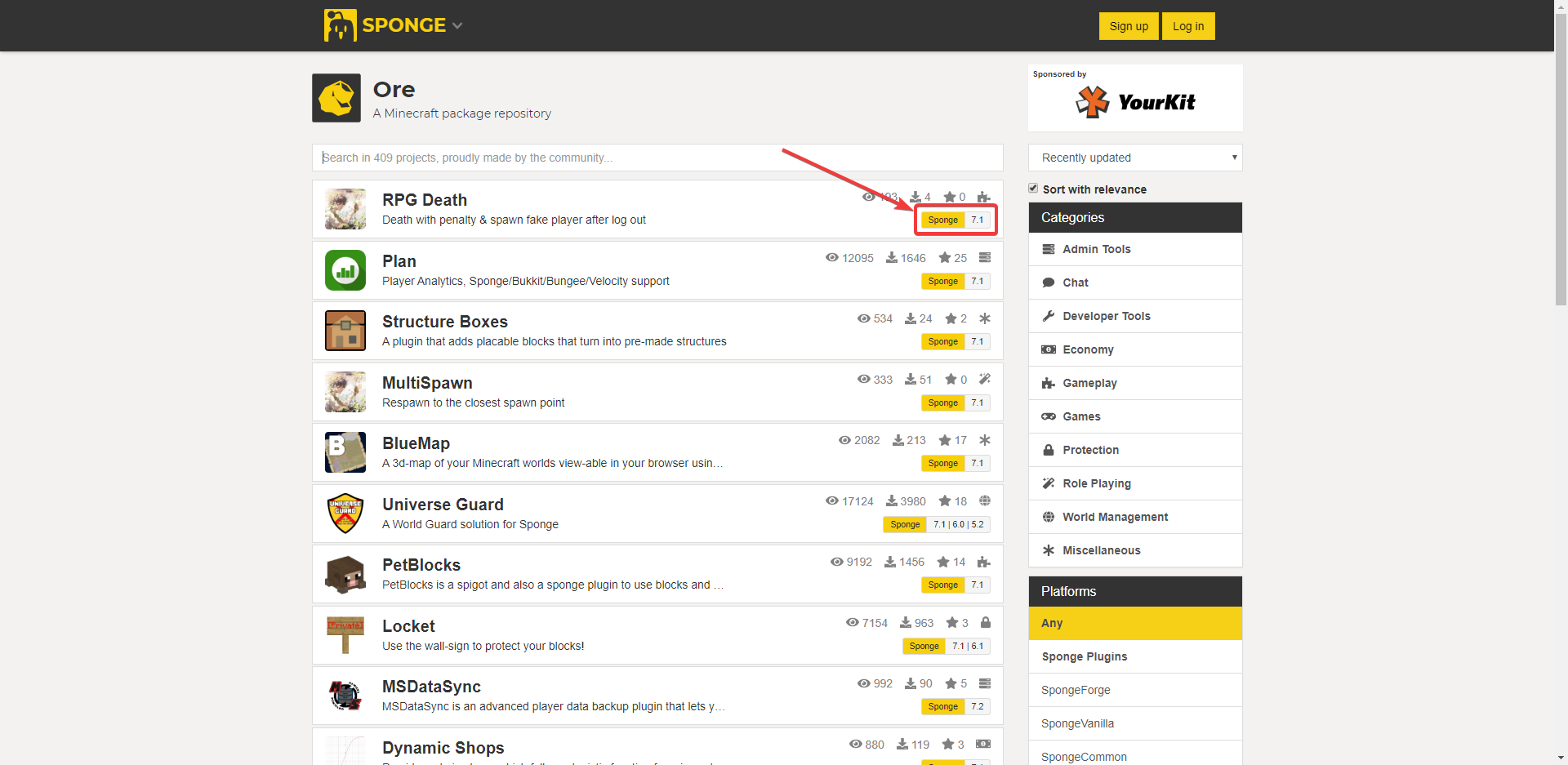Click the BlueMap project thumbnail icon

(x=345, y=452)
